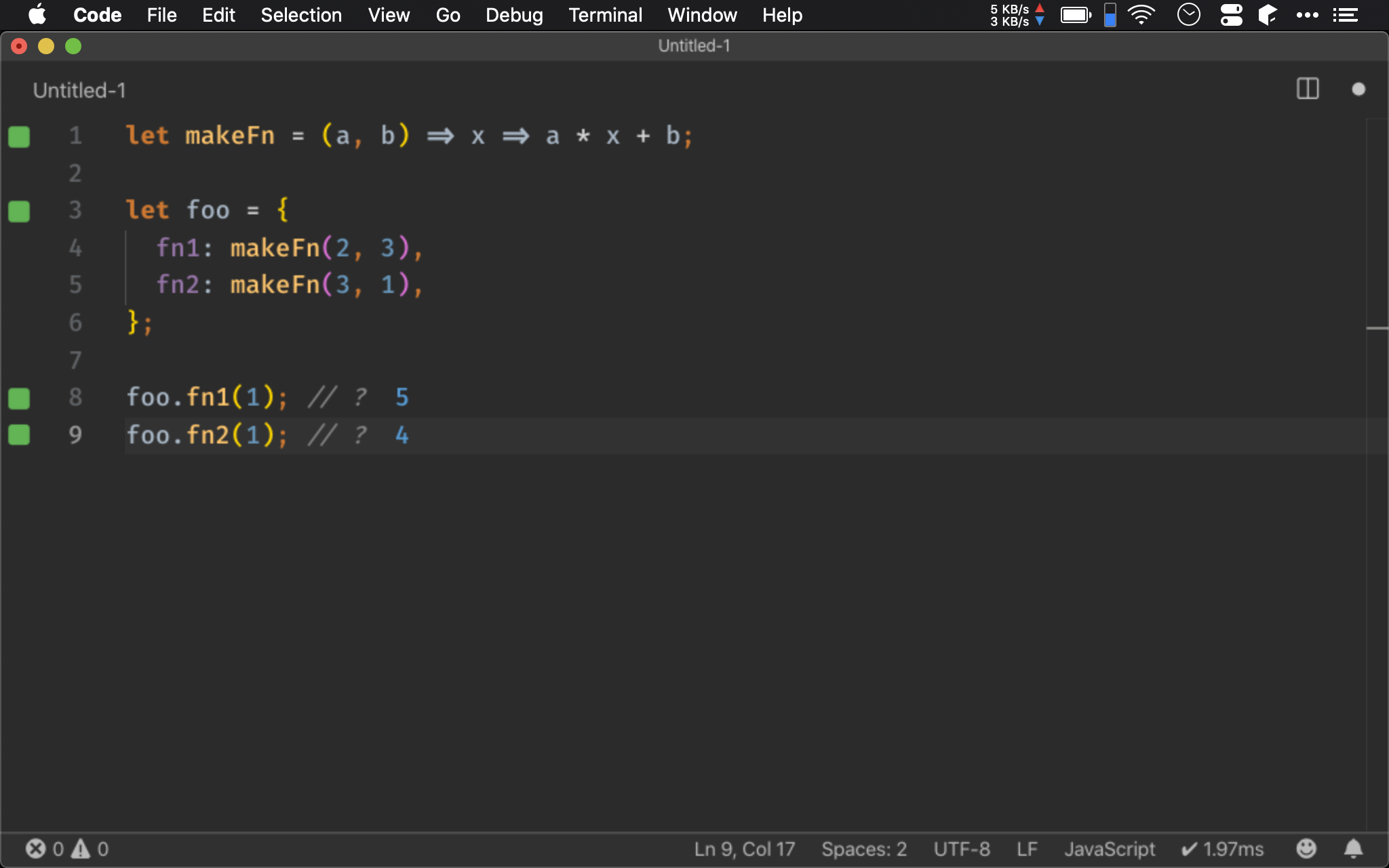Open the notifications bell
1389x868 pixels.
(x=1353, y=848)
